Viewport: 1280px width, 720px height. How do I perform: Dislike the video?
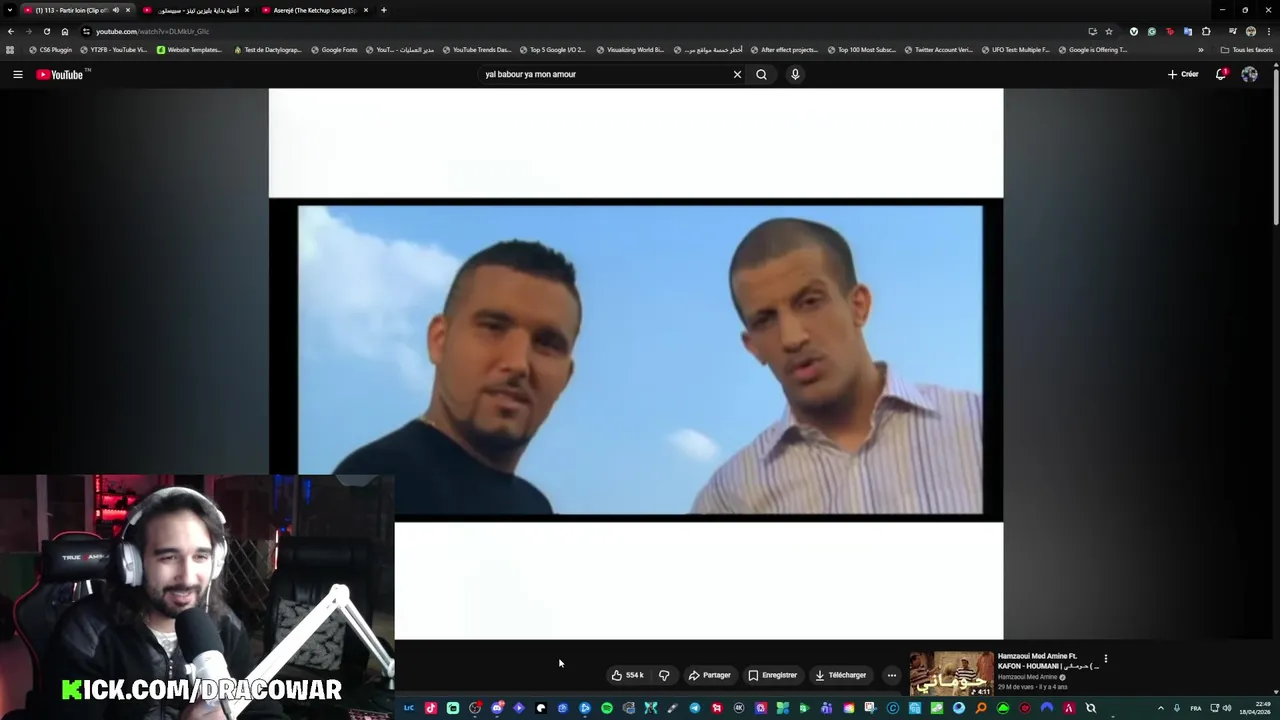664,675
